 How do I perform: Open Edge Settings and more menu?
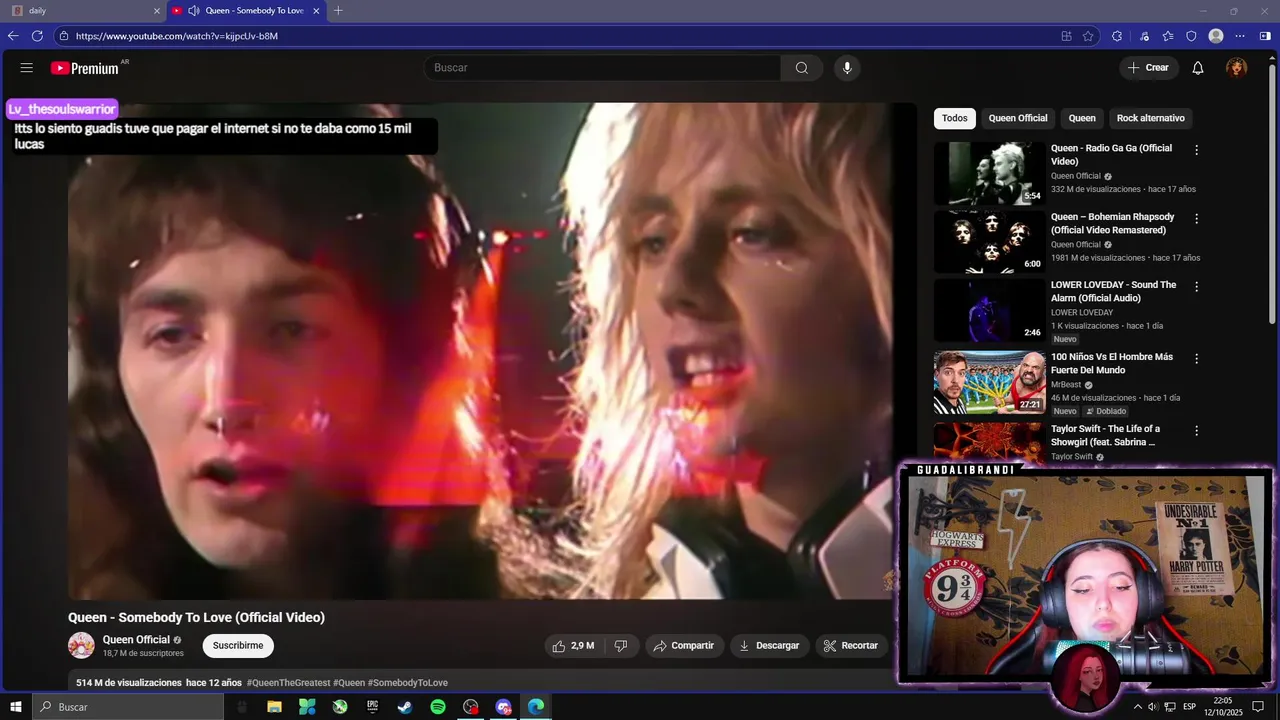(x=1241, y=36)
